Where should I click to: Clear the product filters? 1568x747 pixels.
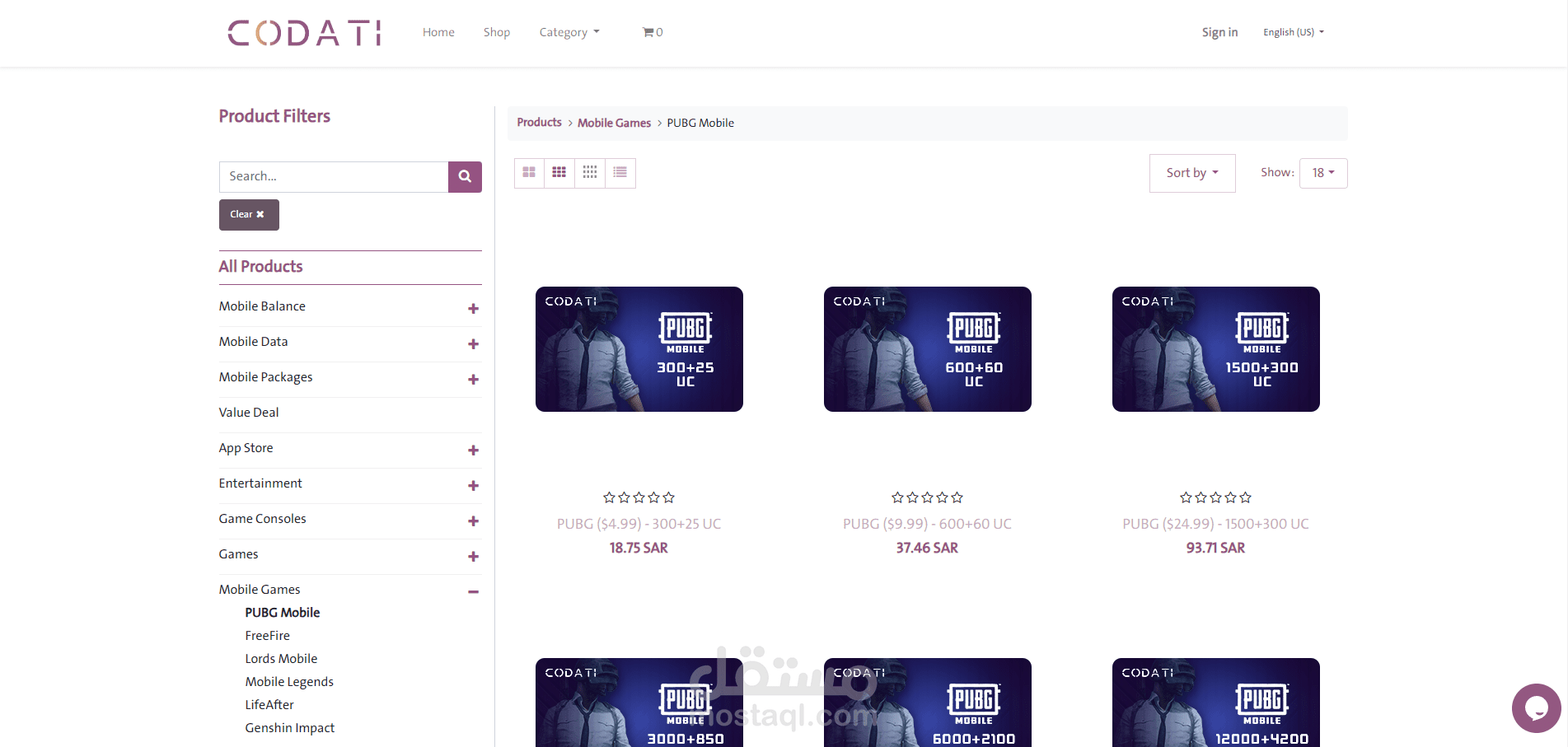click(249, 215)
